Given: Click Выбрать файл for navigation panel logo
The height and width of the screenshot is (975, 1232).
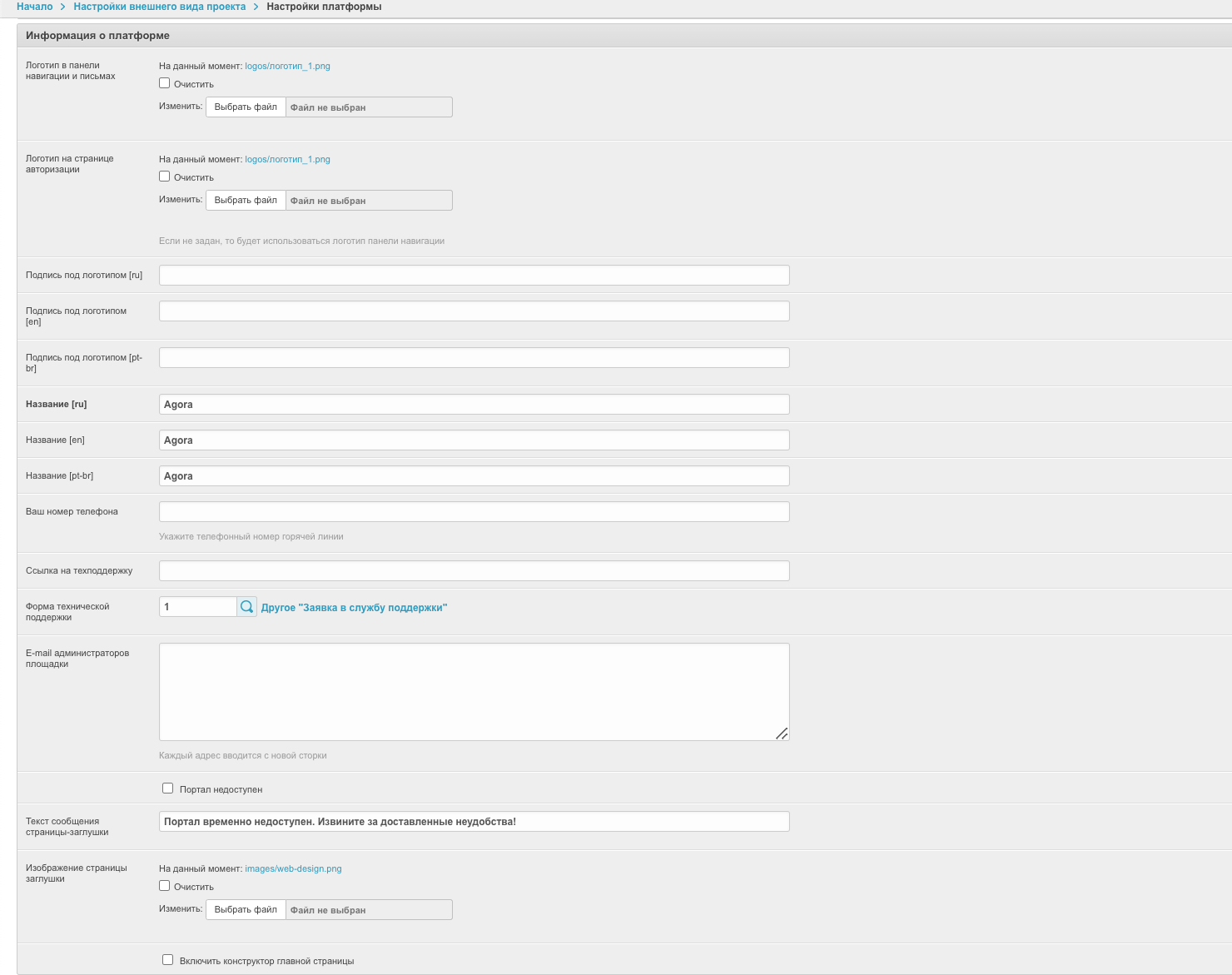Looking at the screenshot, I should coord(246,107).
